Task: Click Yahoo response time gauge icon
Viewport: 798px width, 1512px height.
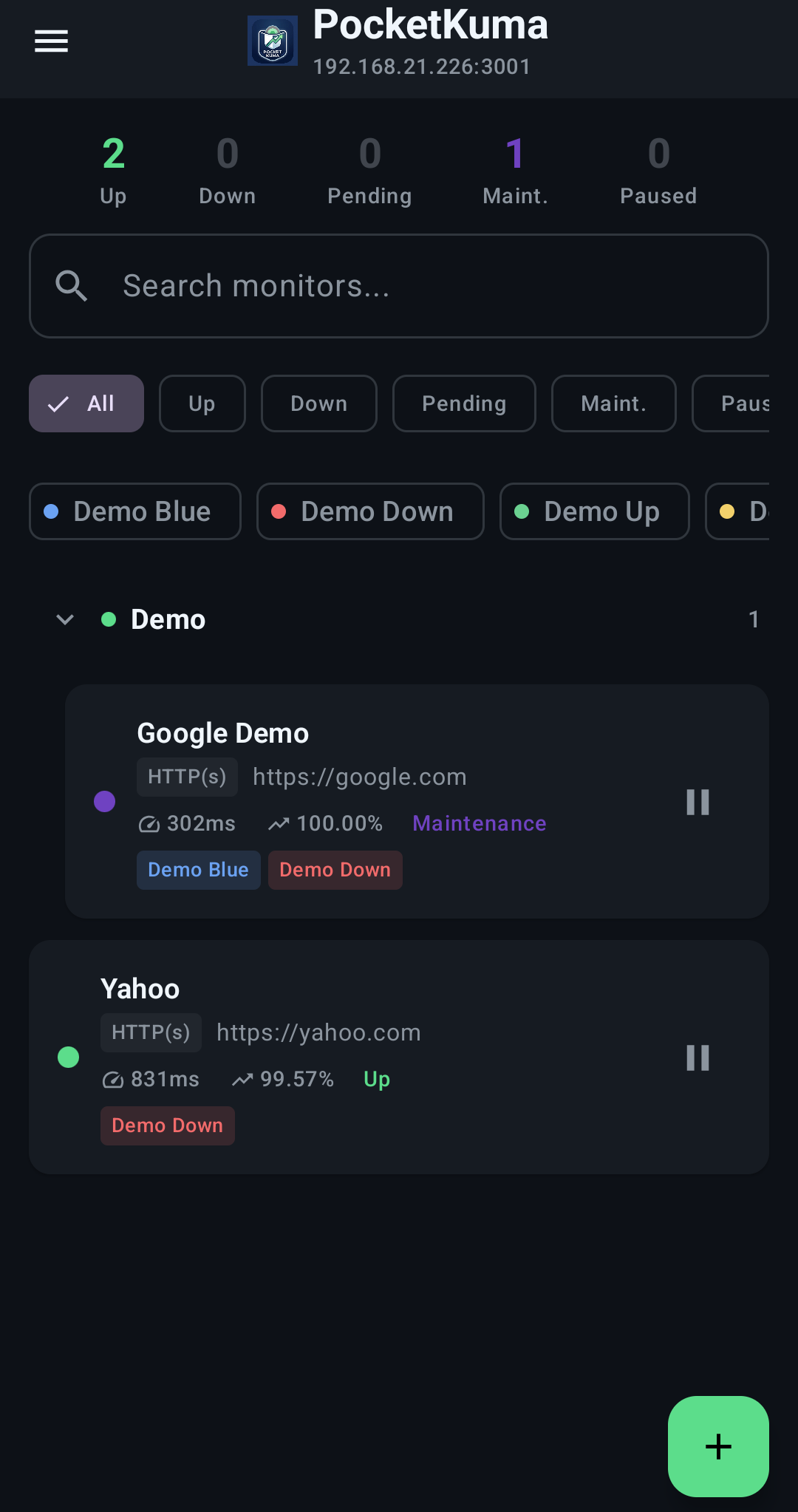Action: (113, 1080)
